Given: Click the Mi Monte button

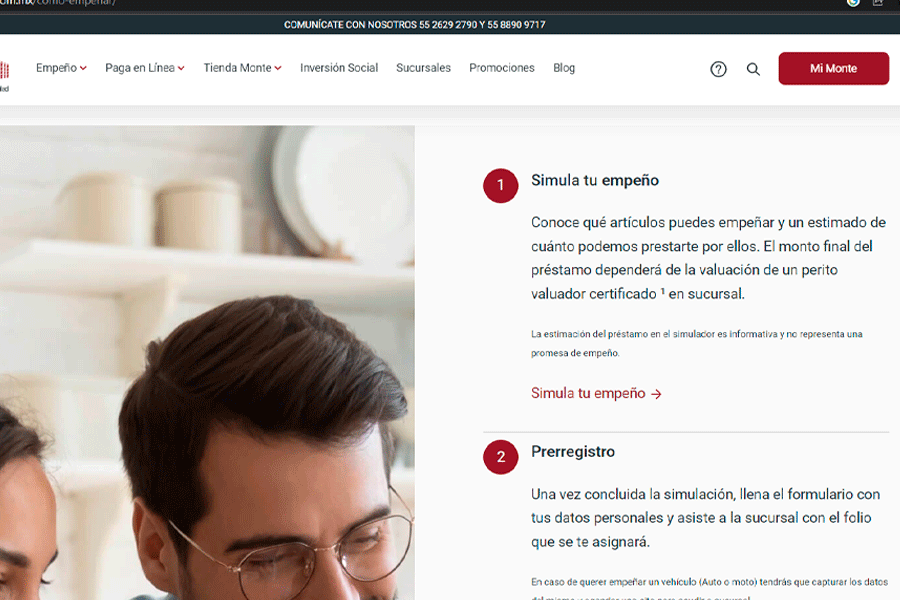Looking at the screenshot, I should 833,68.
